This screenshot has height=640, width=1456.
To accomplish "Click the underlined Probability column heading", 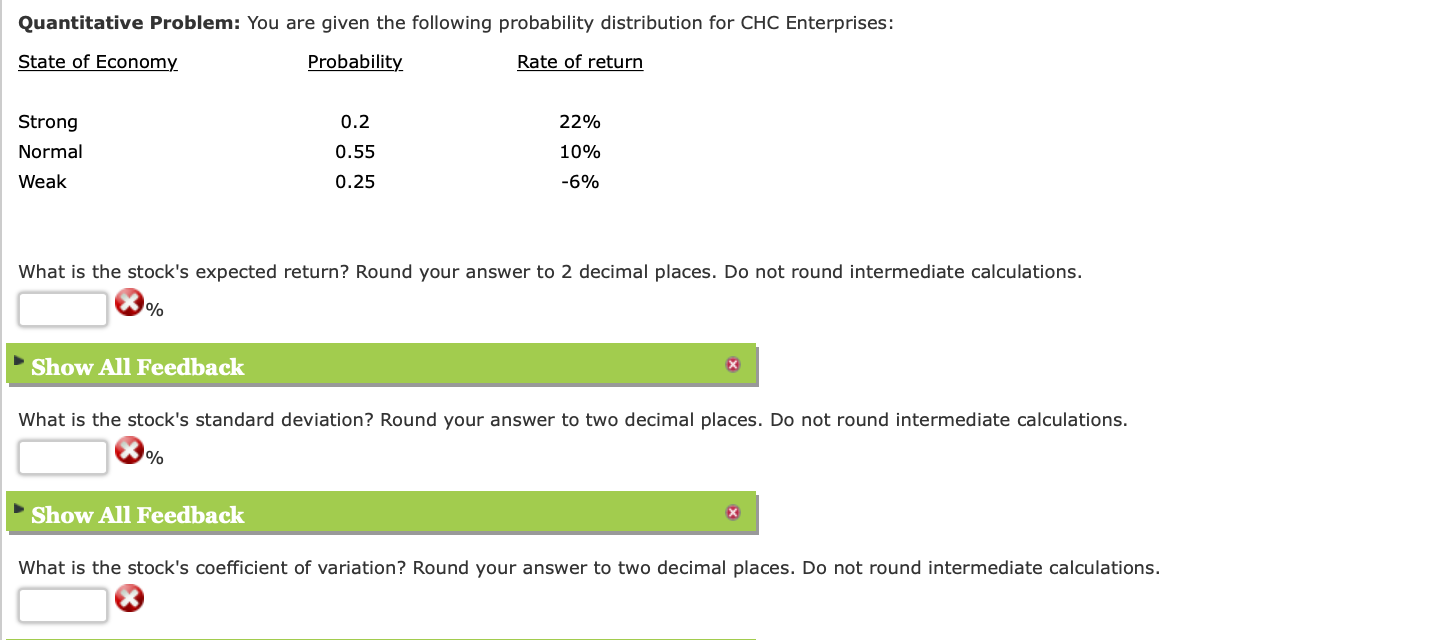I will click(355, 62).
